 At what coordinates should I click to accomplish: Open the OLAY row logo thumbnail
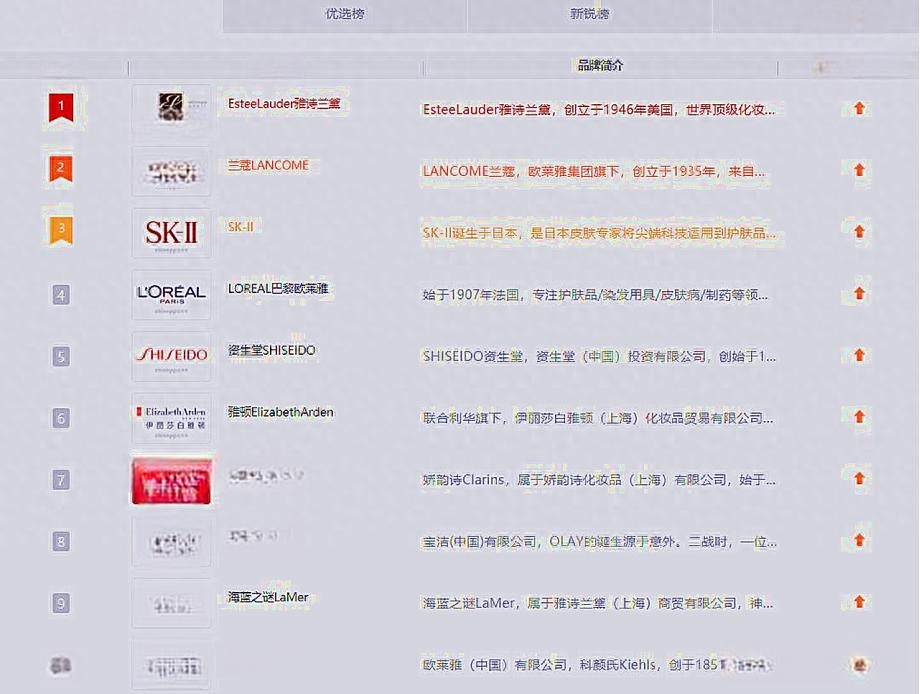click(x=171, y=542)
